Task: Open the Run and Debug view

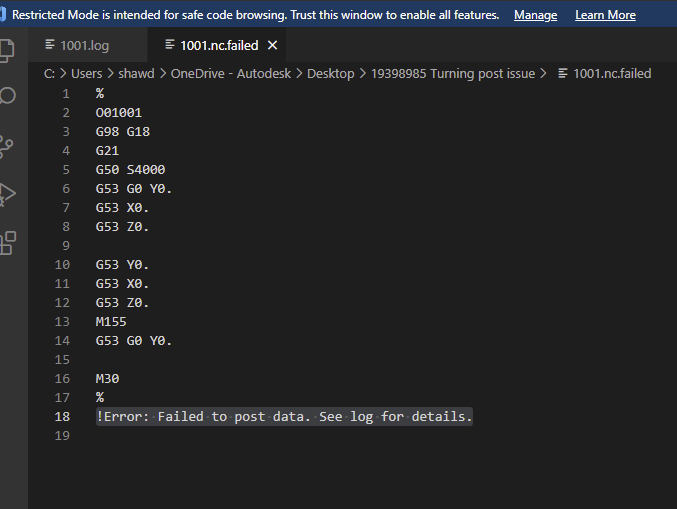Action: pos(7,193)
